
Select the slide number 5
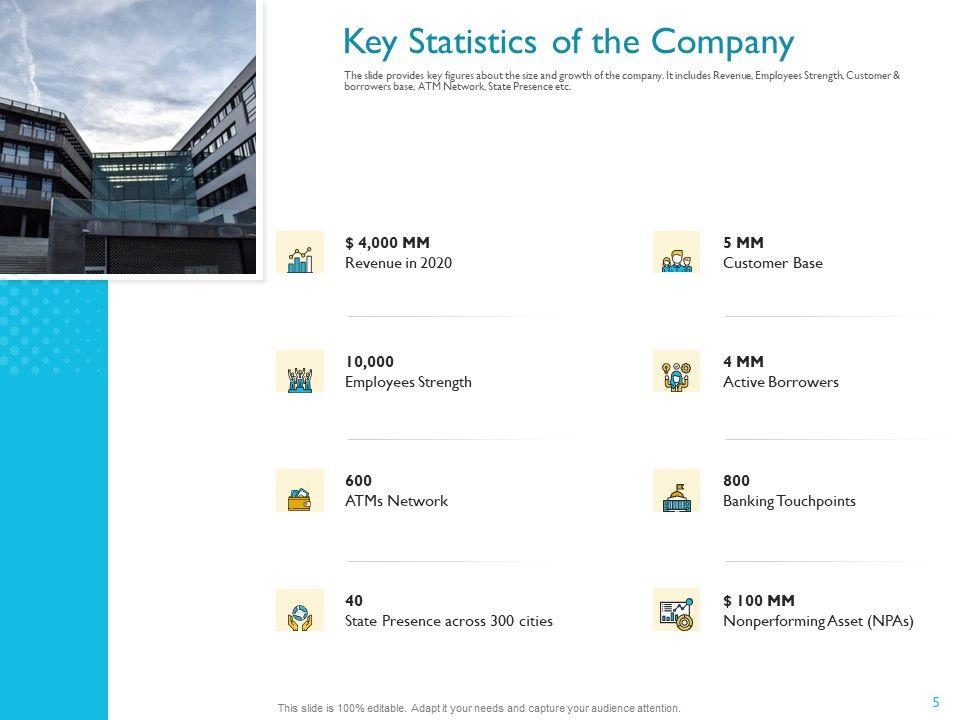pyautogui.click(x=936, y=702)
